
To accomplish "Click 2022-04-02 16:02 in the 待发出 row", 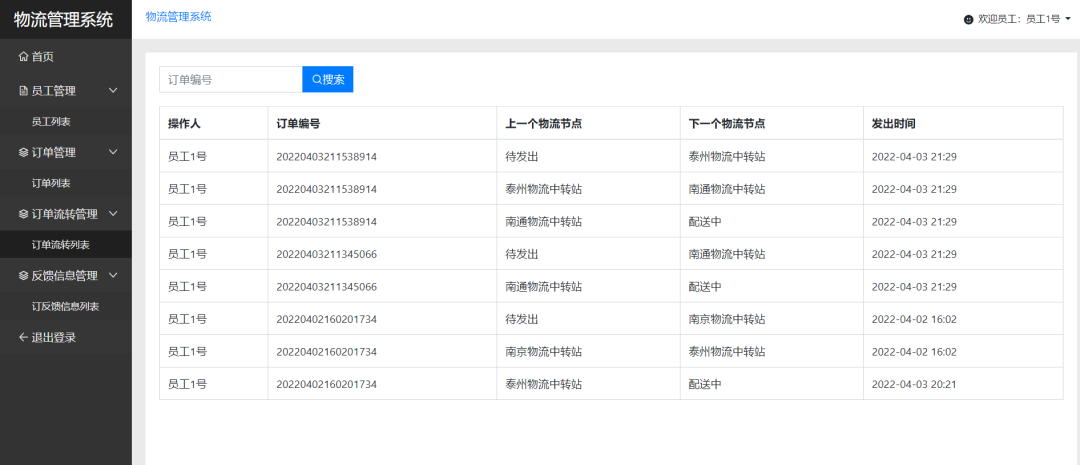I will tap(914, 319).
